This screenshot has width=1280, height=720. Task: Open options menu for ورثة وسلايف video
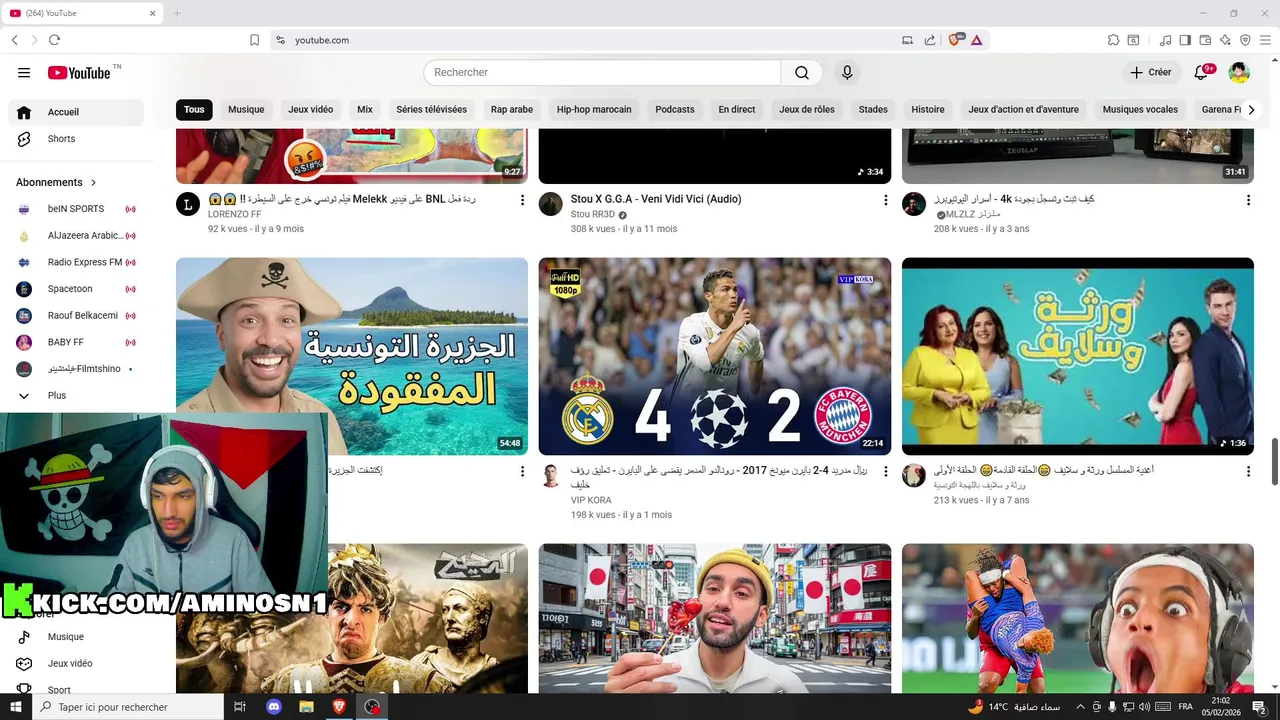coord(1248,471)
